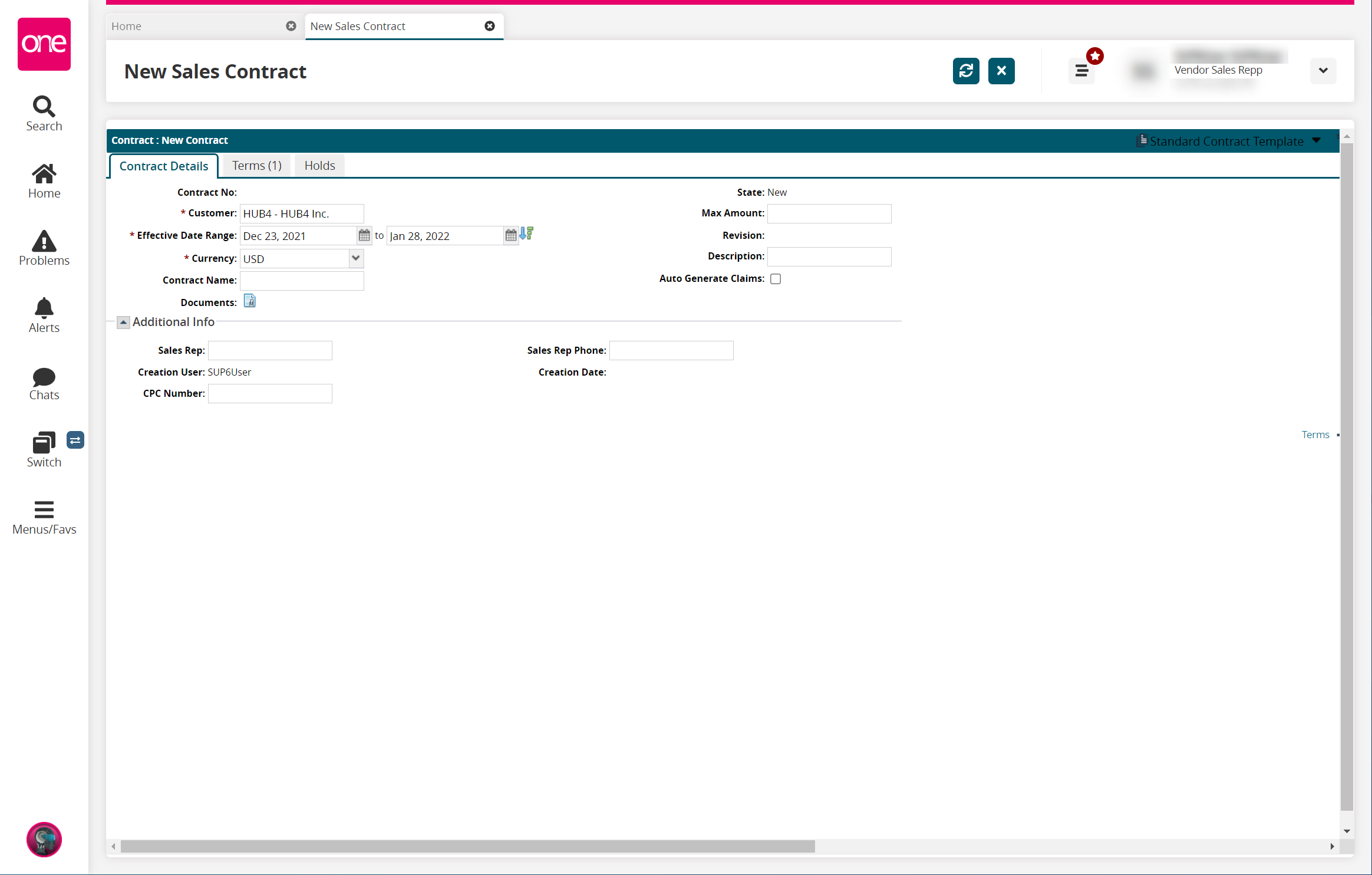Screen dimensions: 1372x875
Task: Click the refresh button in header
Action: [966, 71]
